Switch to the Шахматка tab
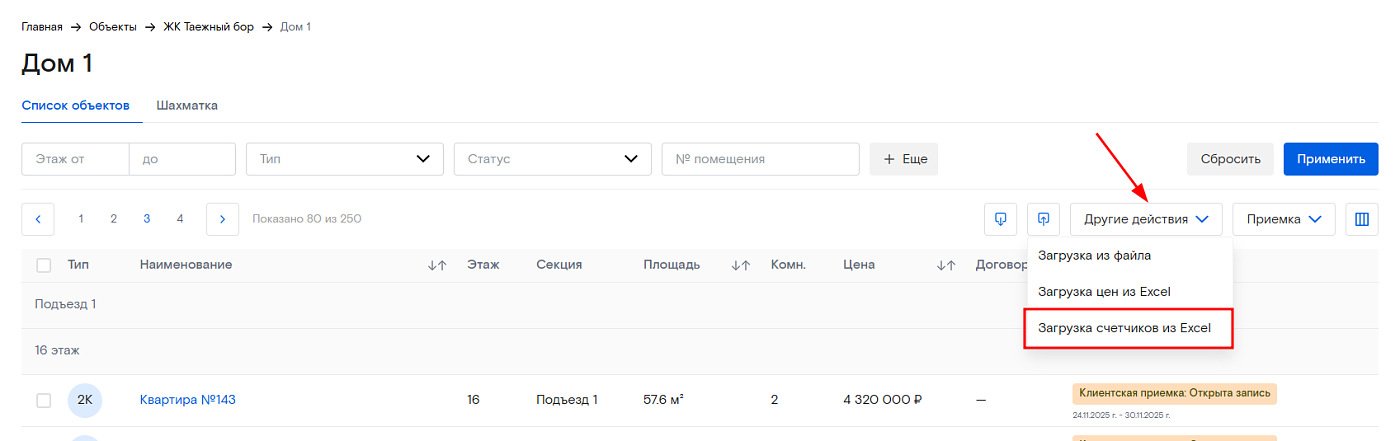 (x=187, y=105)
